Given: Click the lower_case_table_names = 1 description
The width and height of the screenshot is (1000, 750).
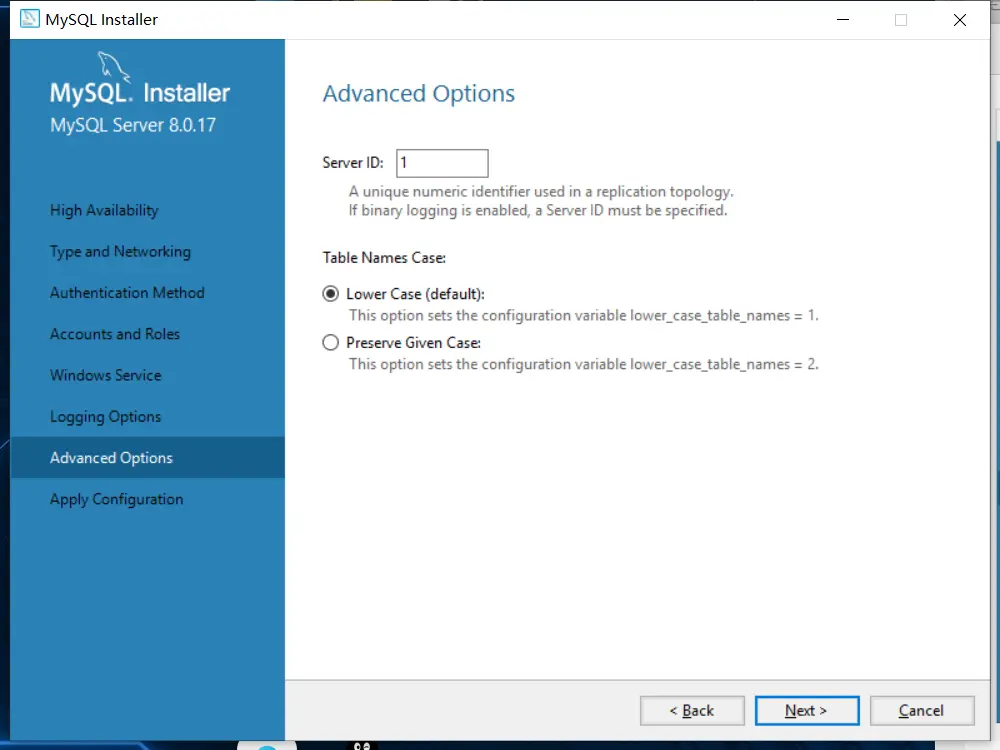Looking at the screenshot, I should tap(584, 316).
